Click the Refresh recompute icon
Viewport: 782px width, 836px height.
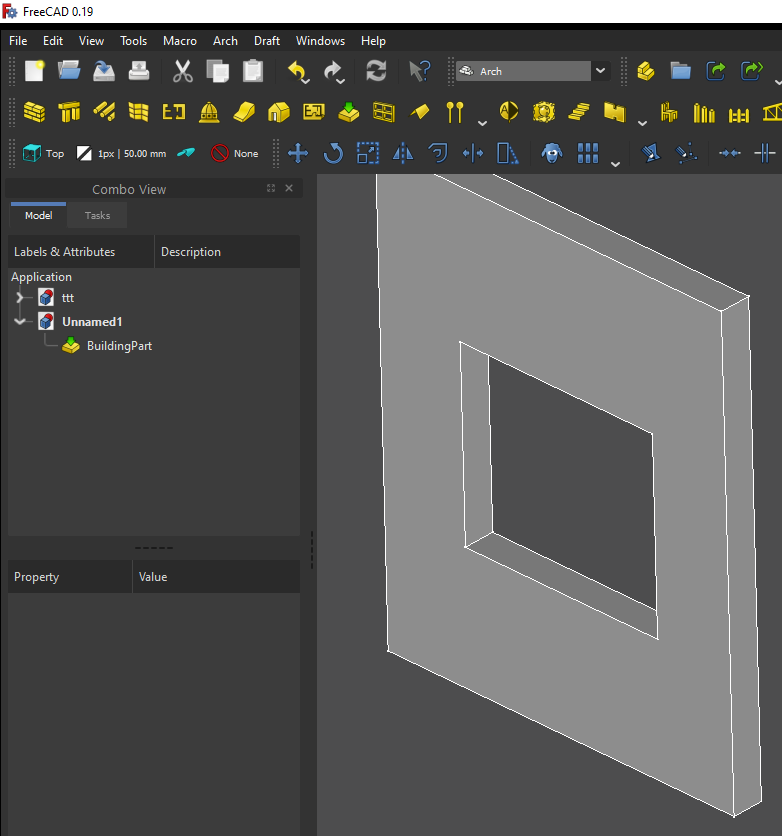376,71
